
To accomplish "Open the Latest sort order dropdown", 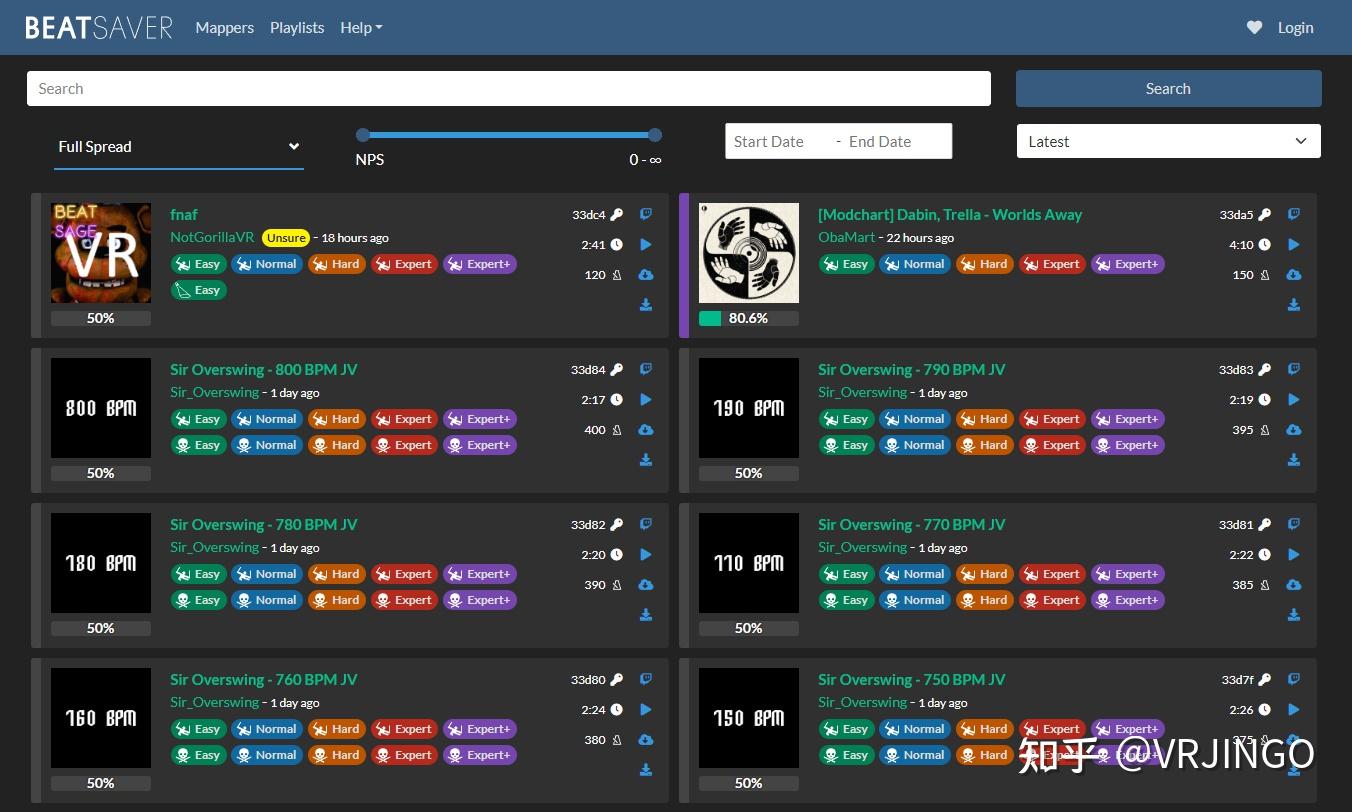I will [x=1168, y=141].
